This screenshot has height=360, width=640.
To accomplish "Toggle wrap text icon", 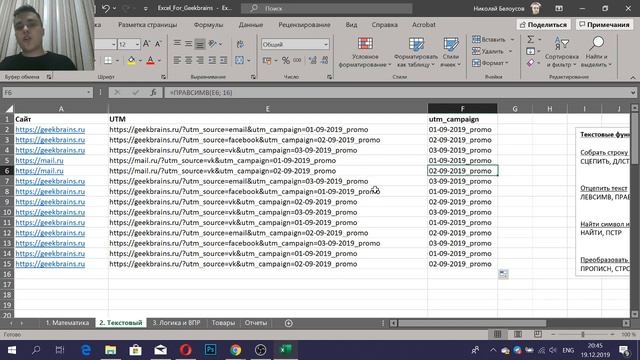I will (240, 44).
